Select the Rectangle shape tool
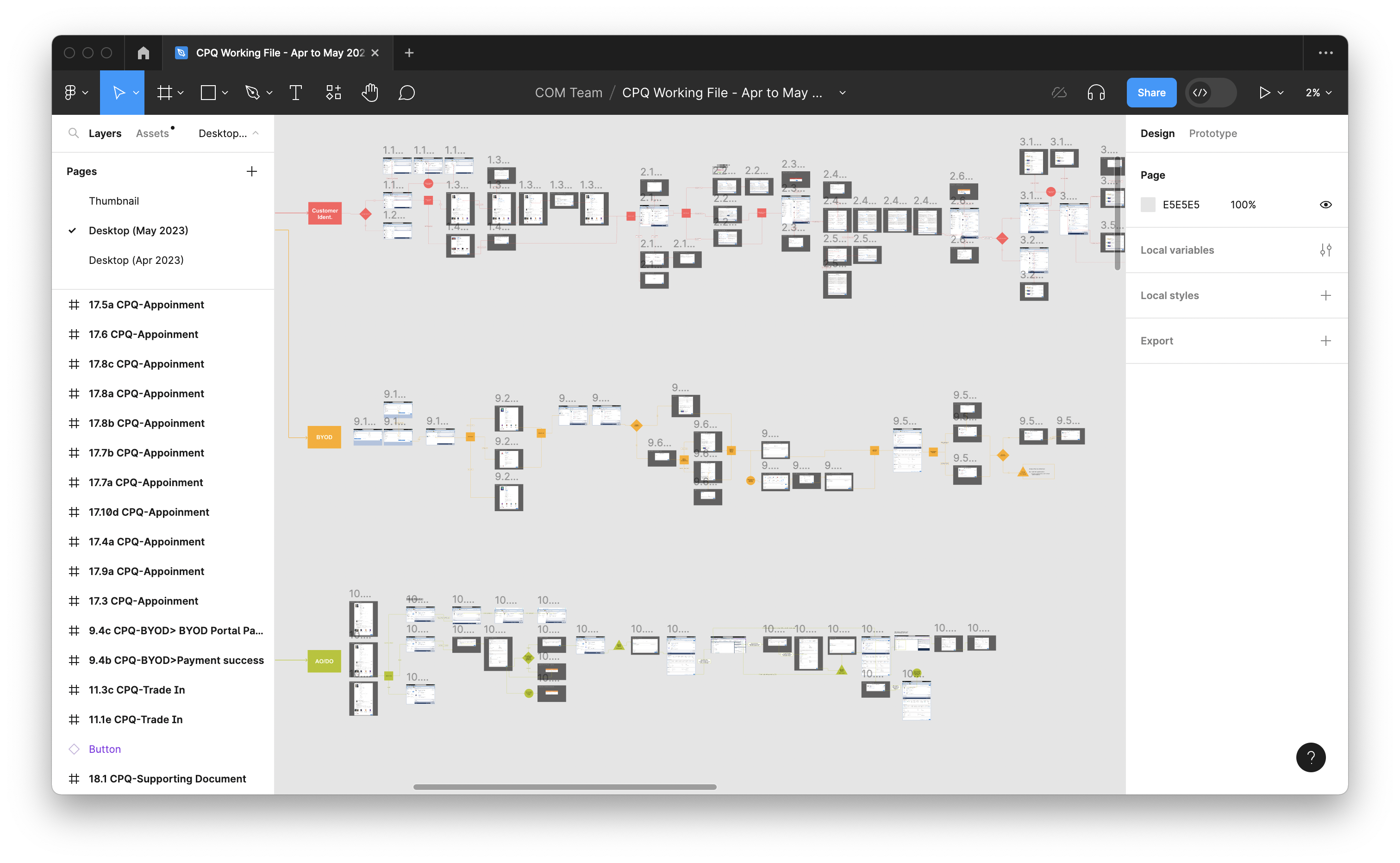Screen dimensions: 1400x863 coord(208,93)
